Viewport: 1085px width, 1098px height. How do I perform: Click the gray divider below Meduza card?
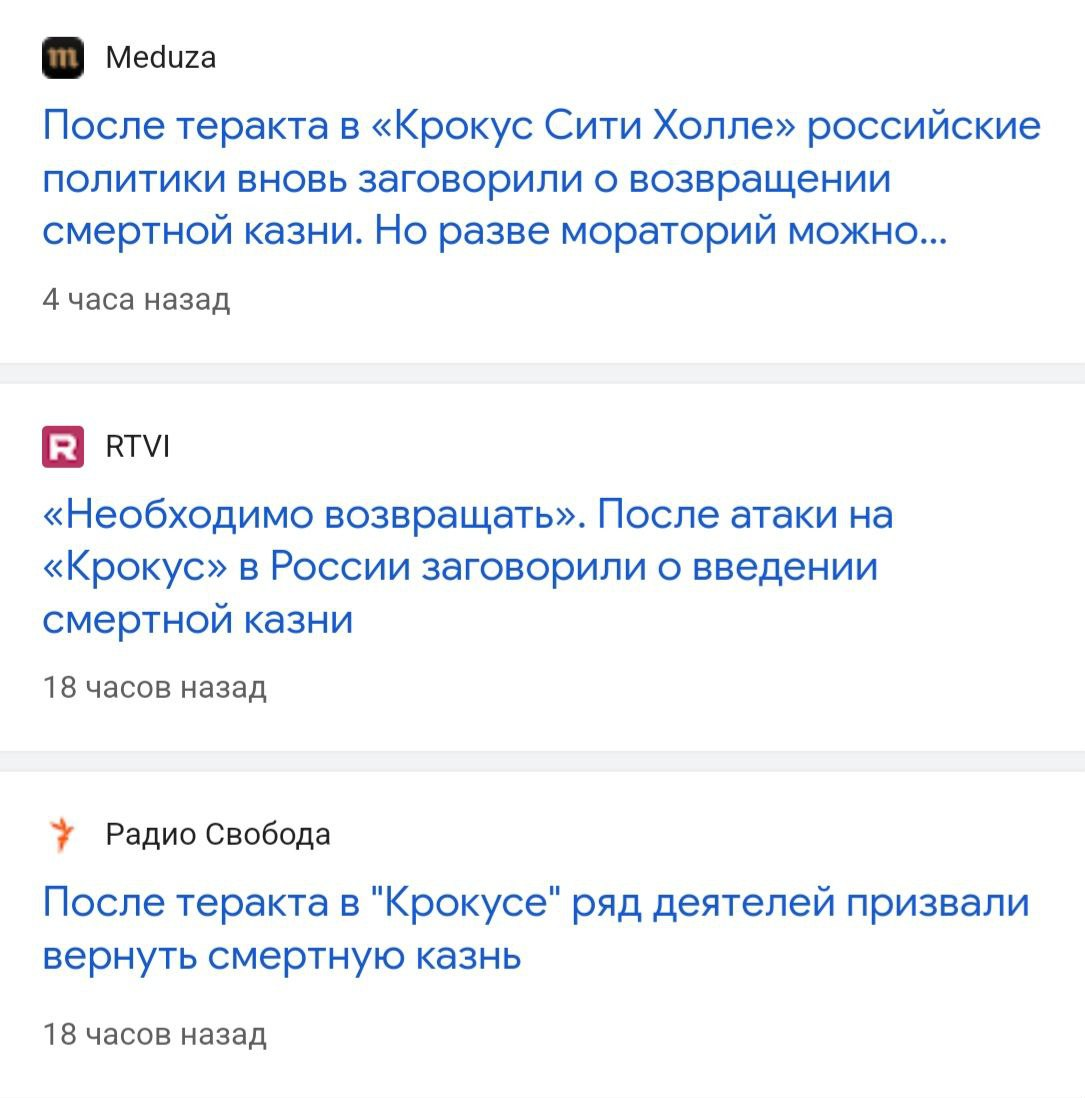[542, 373]
